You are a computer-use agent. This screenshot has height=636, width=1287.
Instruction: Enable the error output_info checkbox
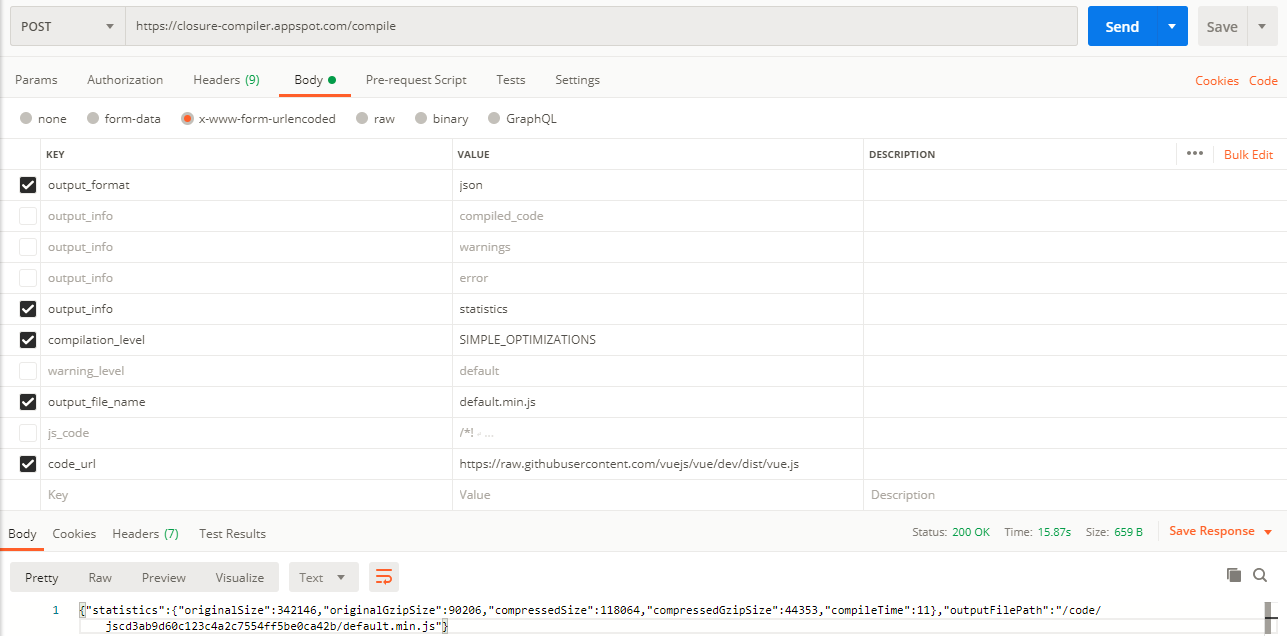tap(28, 278)
